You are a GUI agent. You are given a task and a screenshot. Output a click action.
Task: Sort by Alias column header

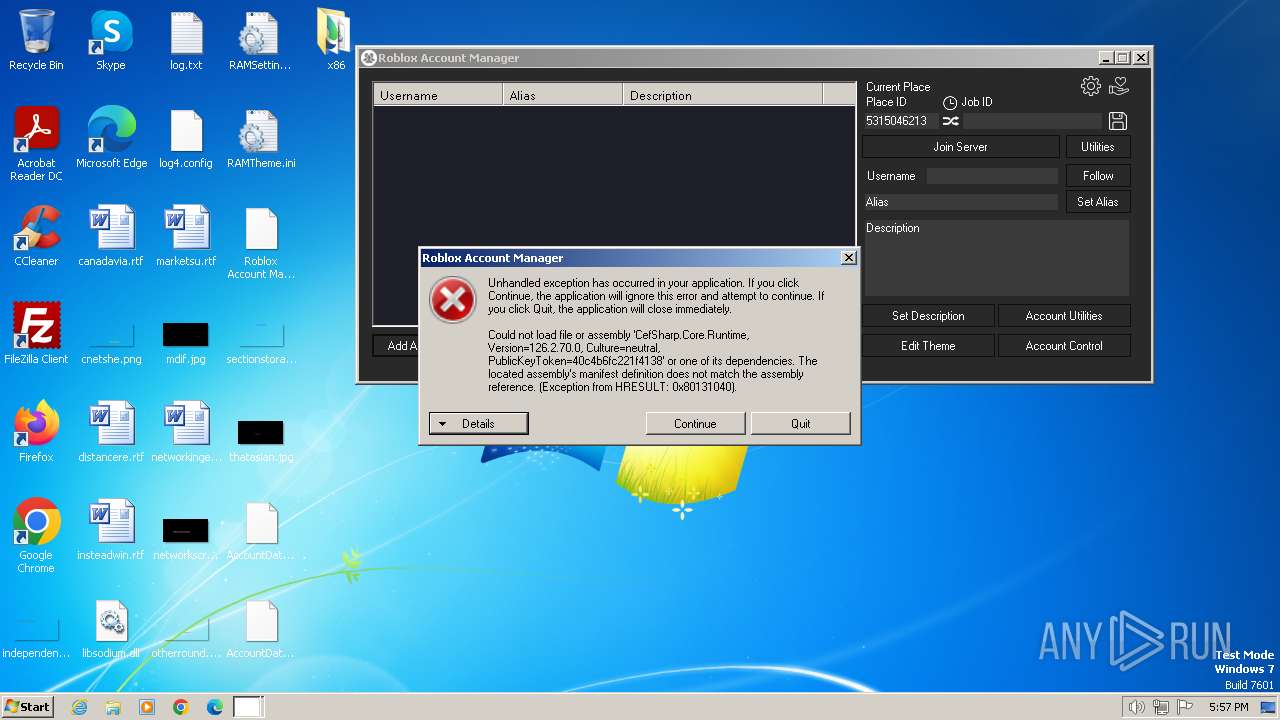pos(562,96)
